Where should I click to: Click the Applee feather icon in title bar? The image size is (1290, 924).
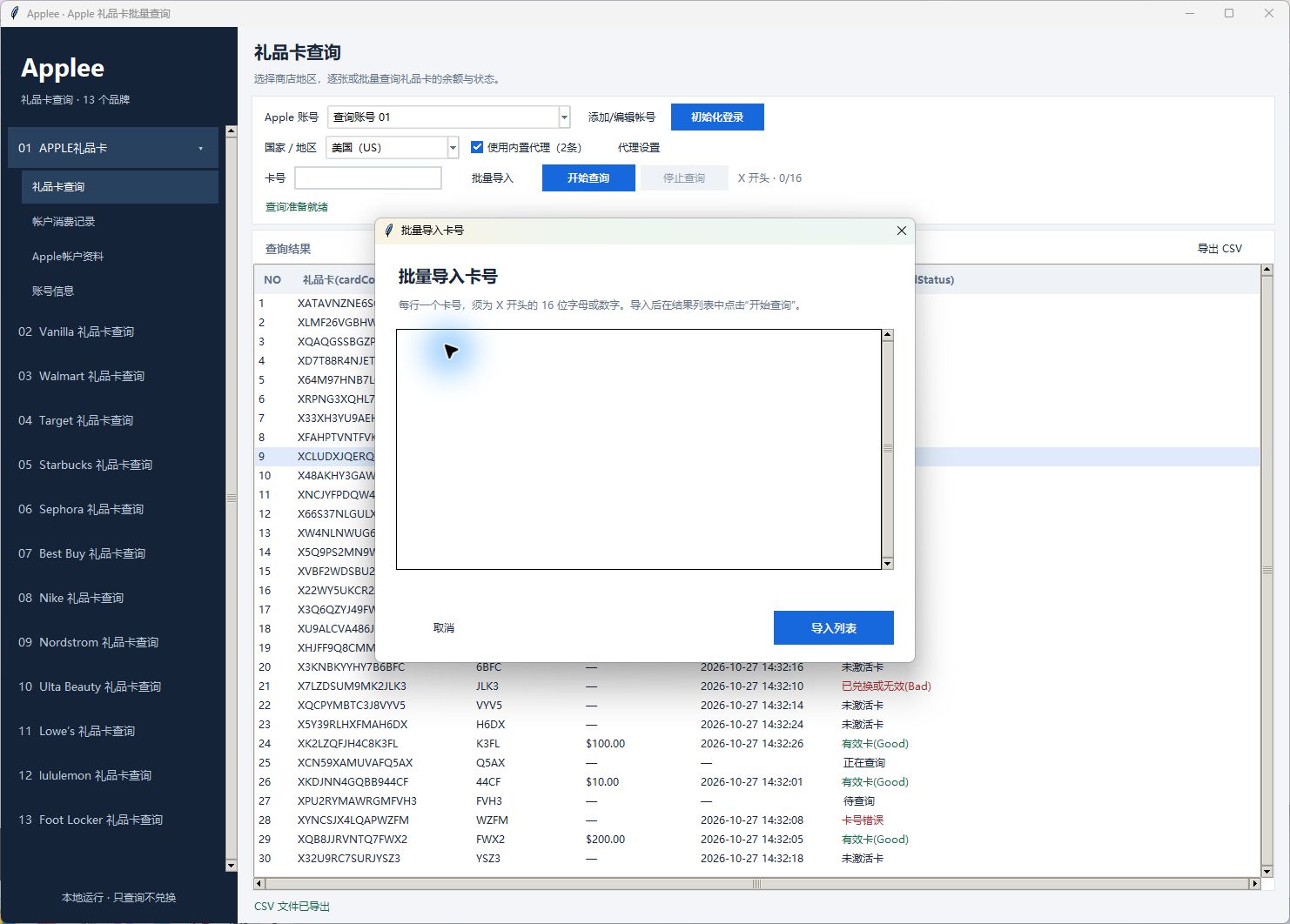pos(14,13)
